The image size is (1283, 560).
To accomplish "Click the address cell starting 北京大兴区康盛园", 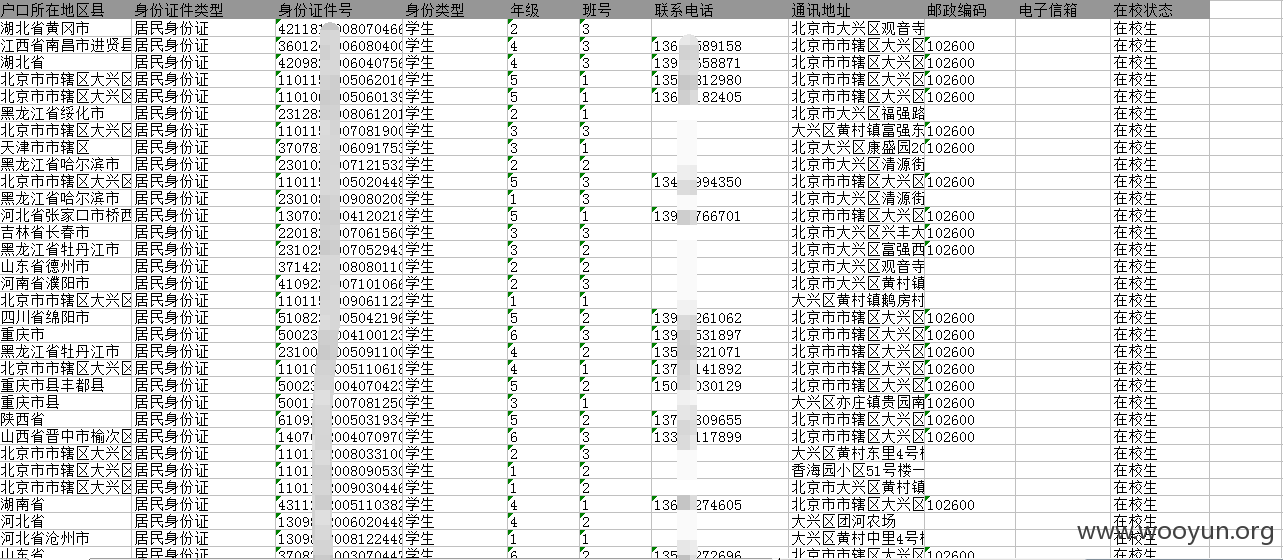I will click(x=856, y=148).
